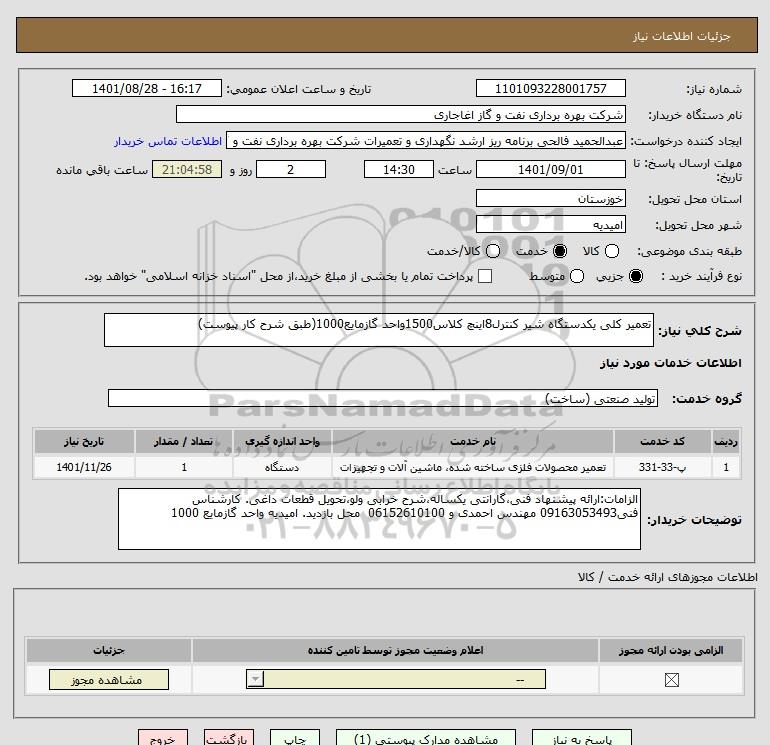Click the جزئیات column header in permits table

109,650
